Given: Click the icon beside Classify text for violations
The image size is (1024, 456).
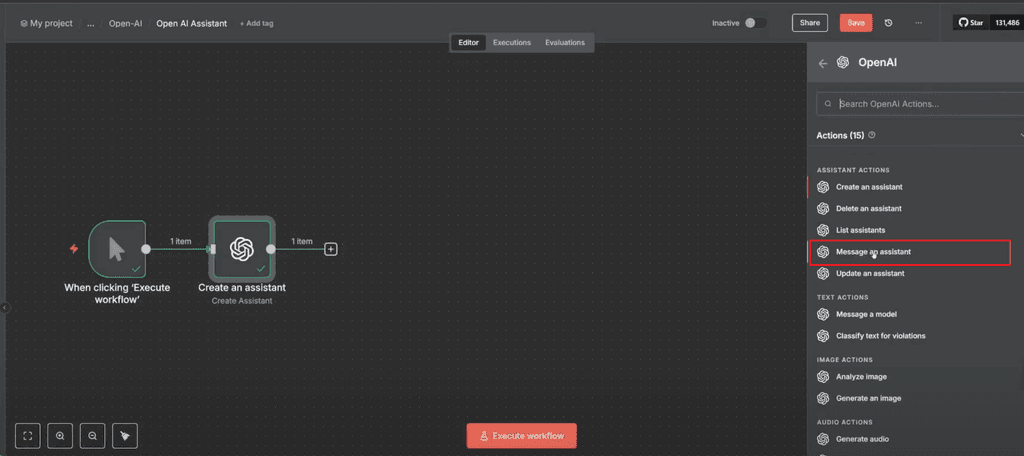Looking at the screenshot, I should 823,336.
